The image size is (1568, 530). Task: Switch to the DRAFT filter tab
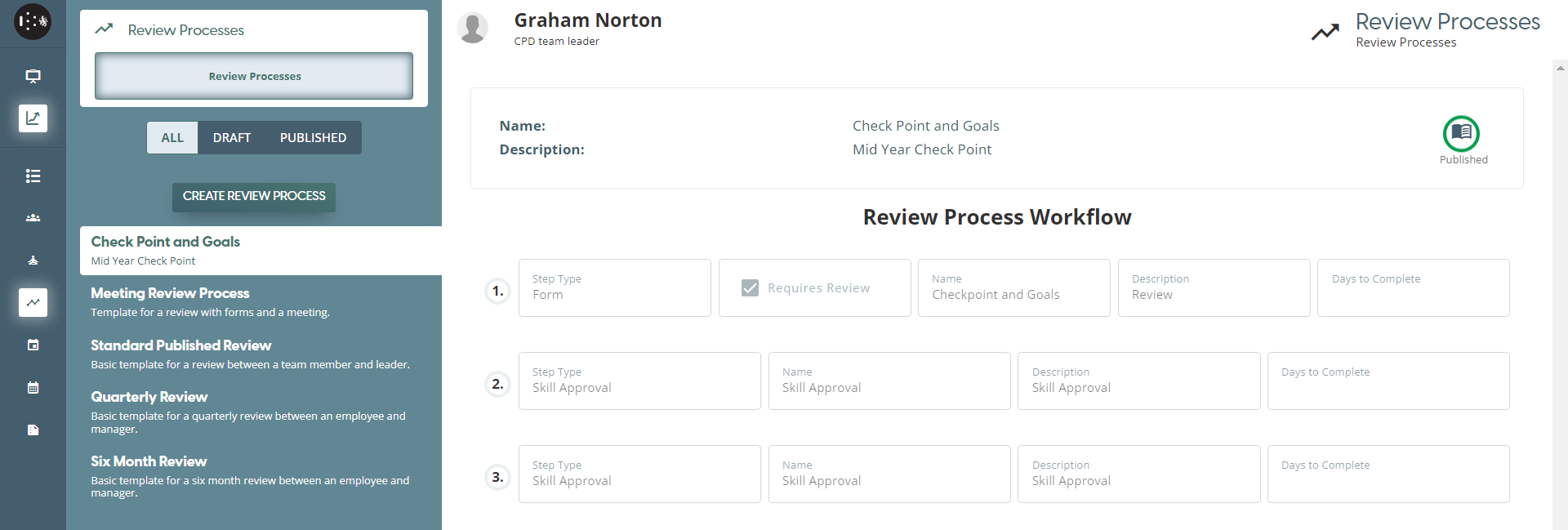[x=231, y=138]
